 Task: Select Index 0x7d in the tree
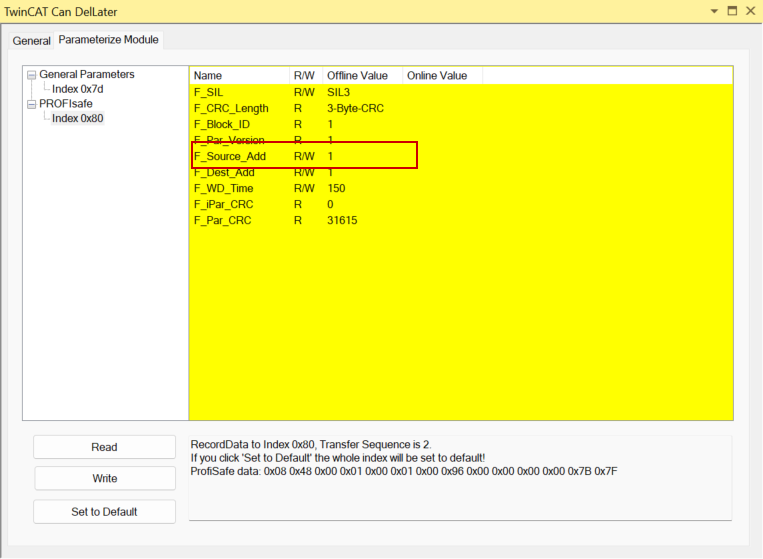[77, 89]
